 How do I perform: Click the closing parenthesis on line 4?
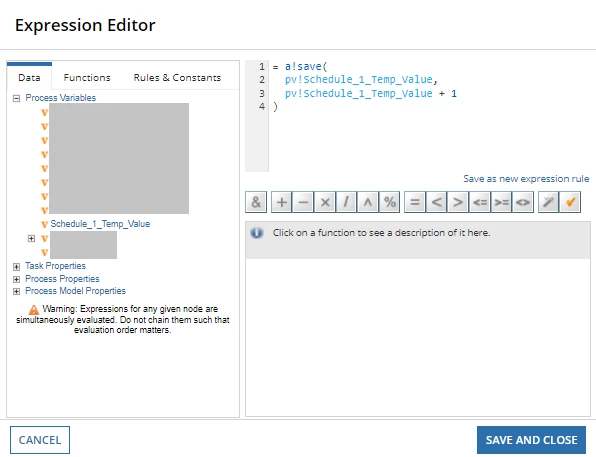click(x=276, y=107)
